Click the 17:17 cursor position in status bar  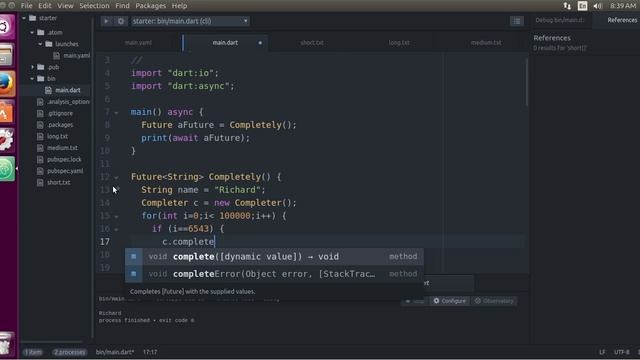click(150, 352)
